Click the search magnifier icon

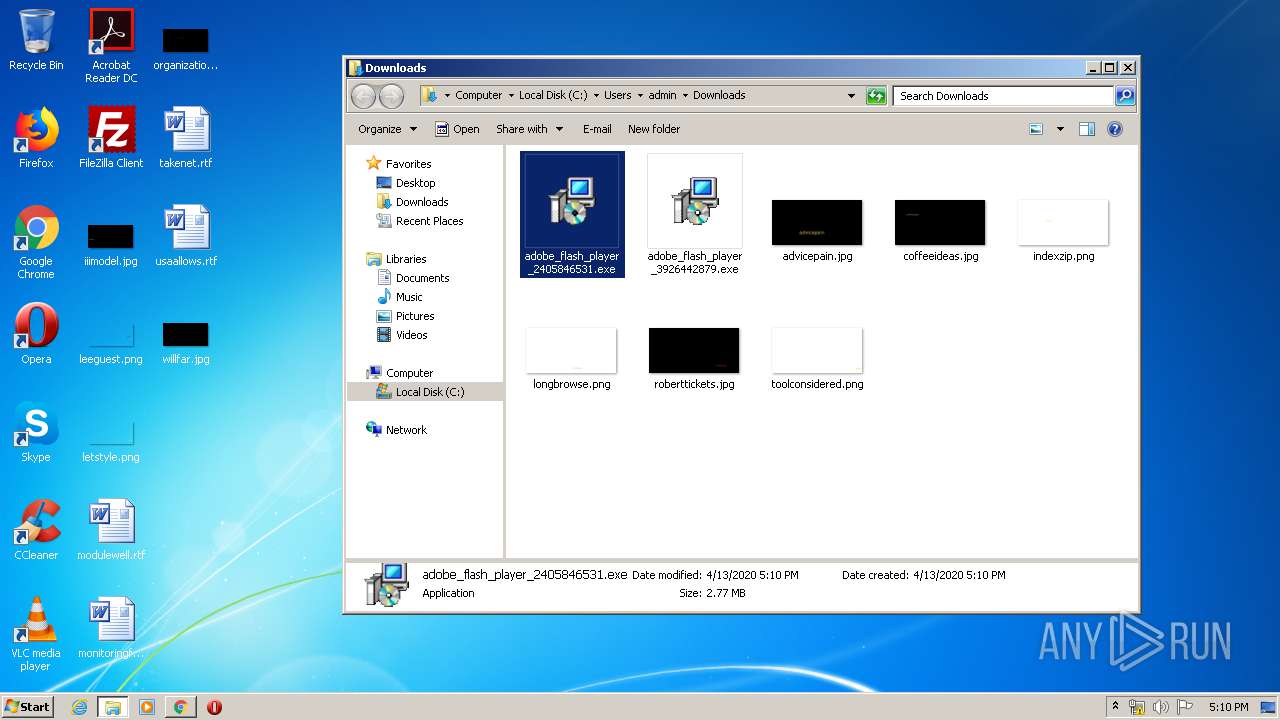coord(1125,96)
